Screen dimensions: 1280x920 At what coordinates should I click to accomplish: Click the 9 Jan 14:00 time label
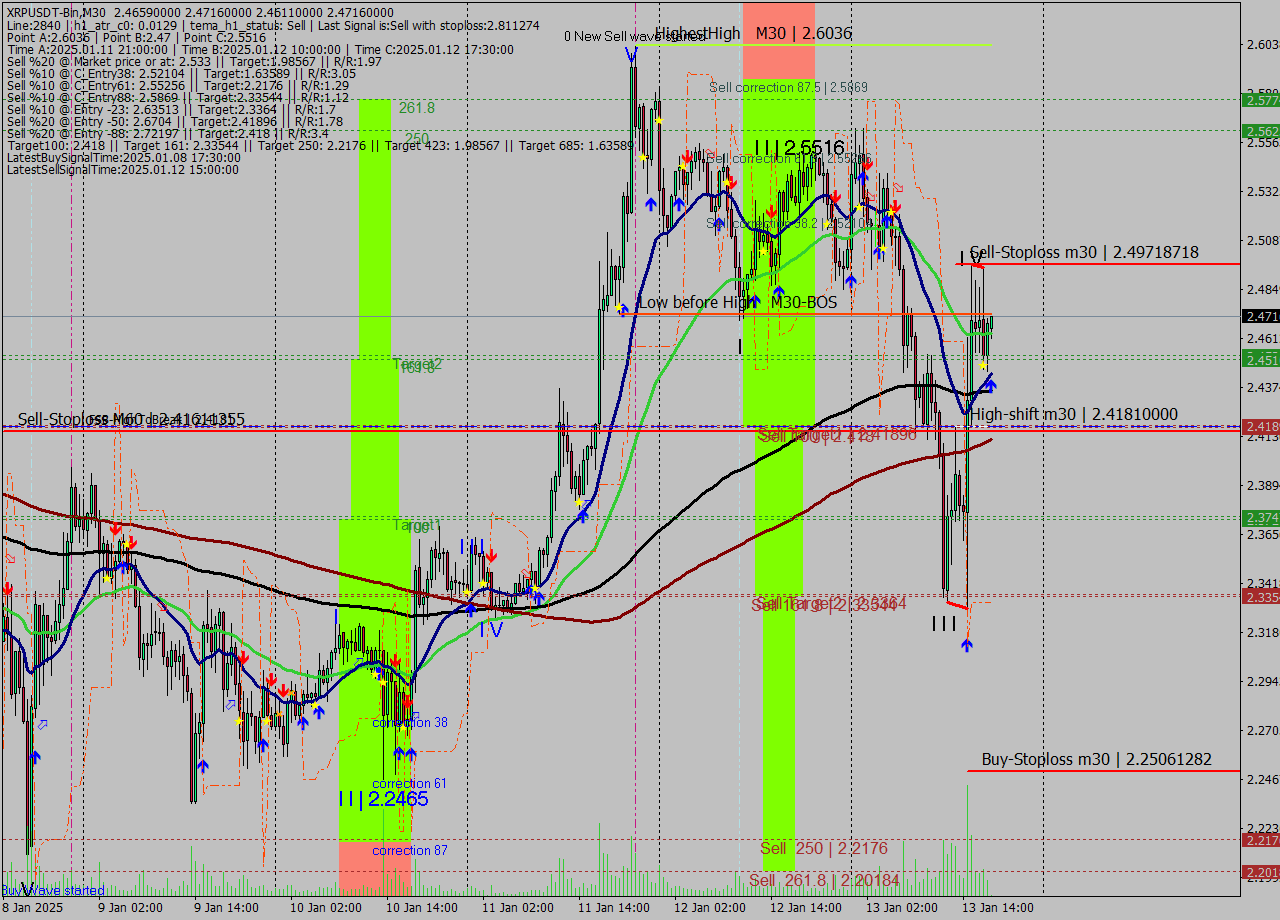[x=225, y=908]
